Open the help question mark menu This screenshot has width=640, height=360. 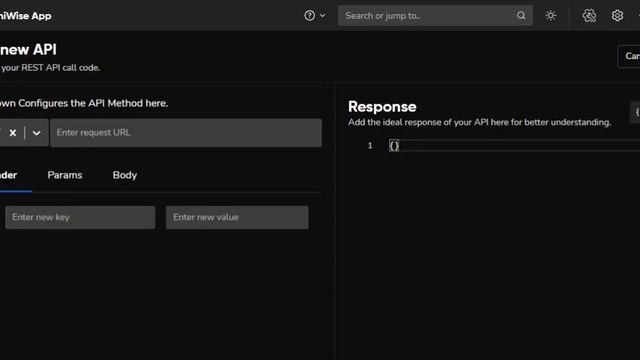pos(309,16)
